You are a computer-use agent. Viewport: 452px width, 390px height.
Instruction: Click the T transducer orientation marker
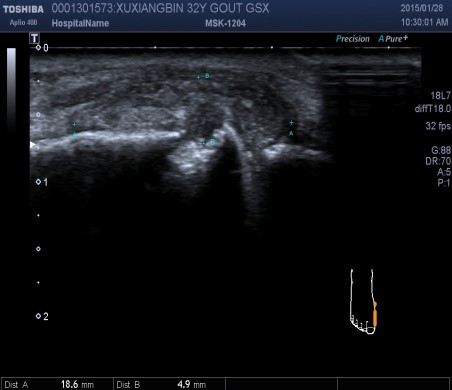pos(34,38)
